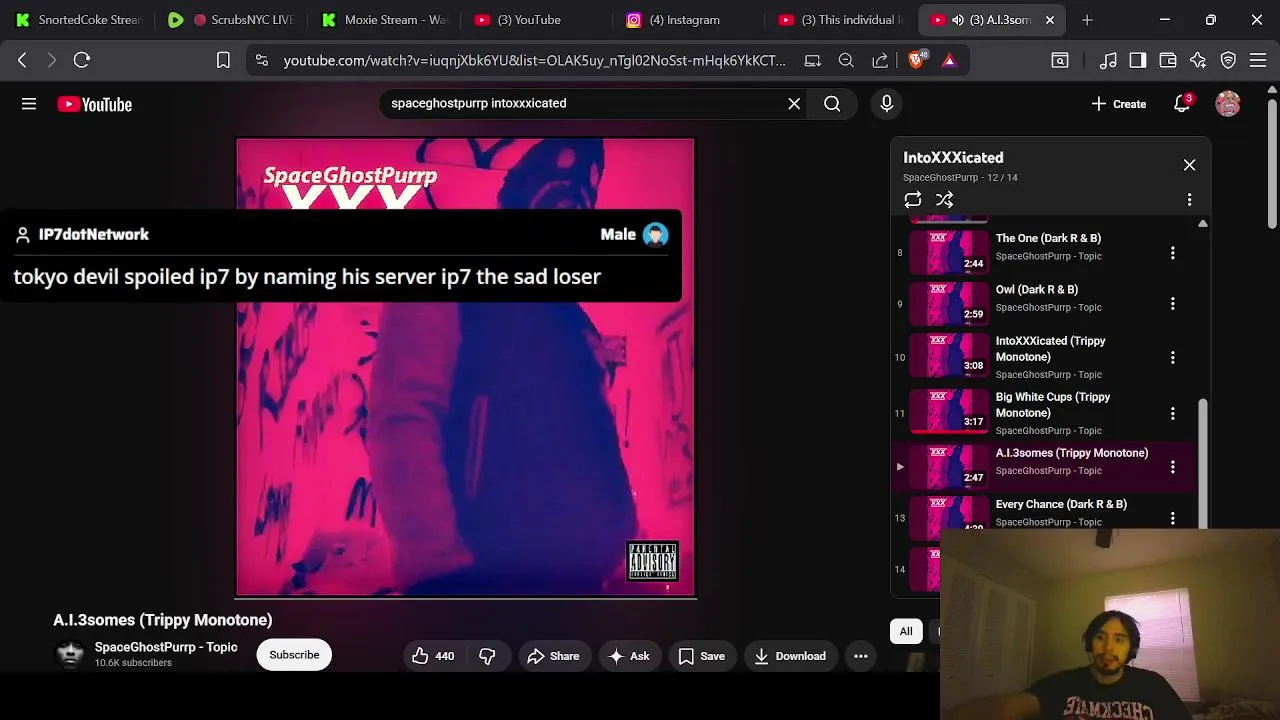1280x720 pixels.
Task: Open options for A.I.3somes playlist entry
Action: (x=1173, y=467)
